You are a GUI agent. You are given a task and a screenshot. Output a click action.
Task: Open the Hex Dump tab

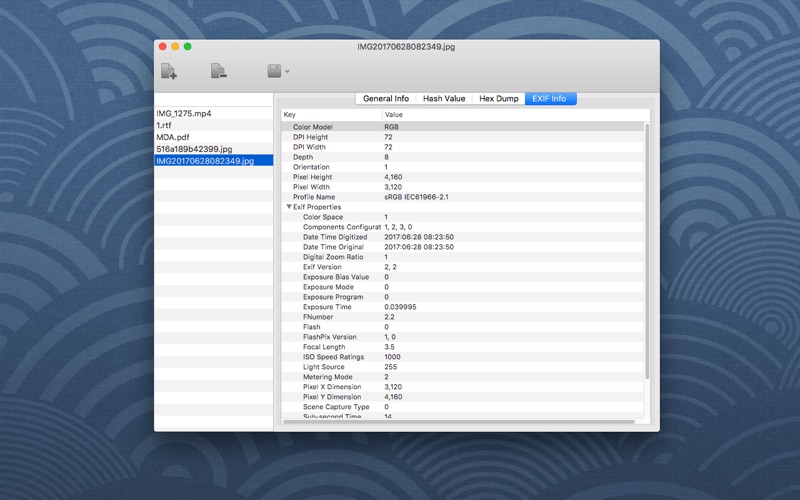(498, 98)
